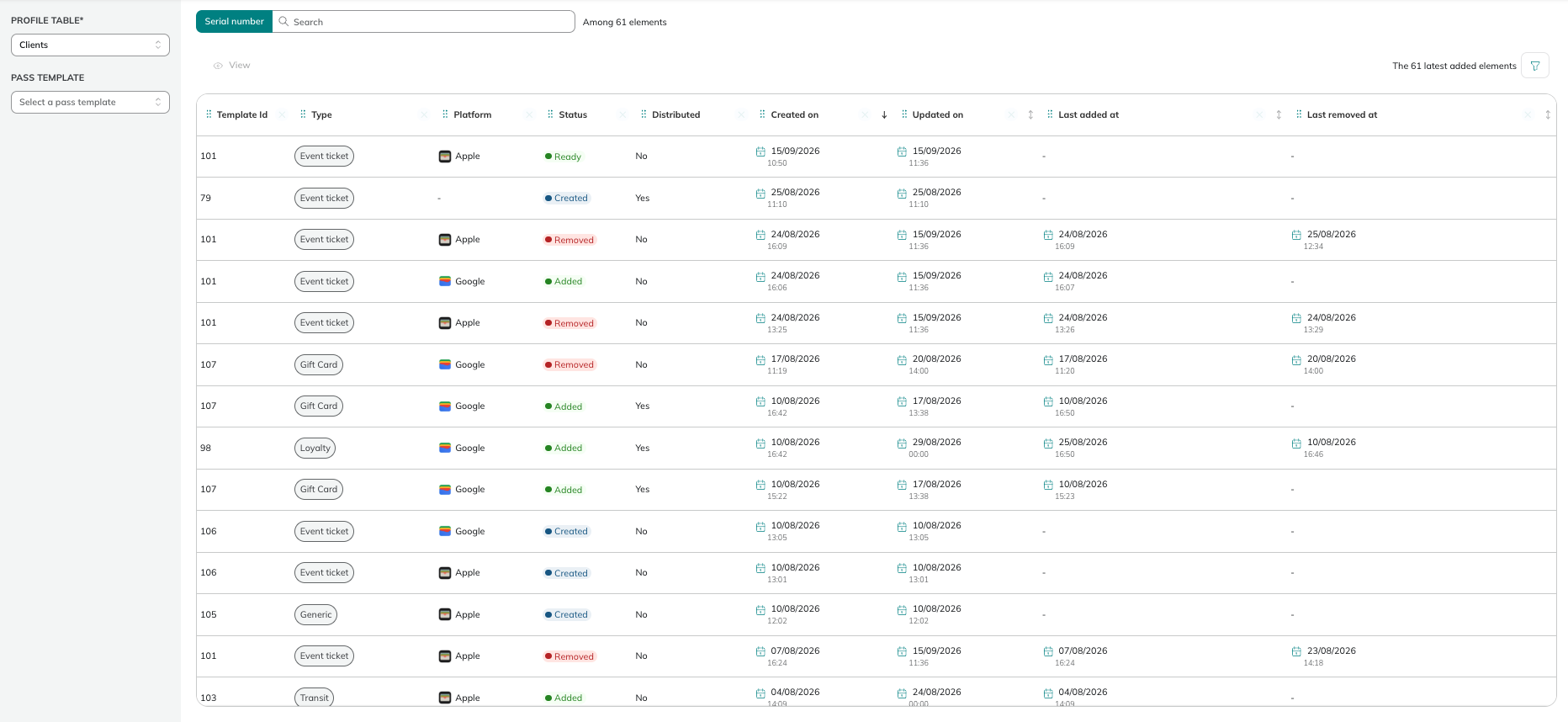Remove the Type column with its X icon
The height and width of the screenshot is (722, 1568).
(x=423, y=114)
